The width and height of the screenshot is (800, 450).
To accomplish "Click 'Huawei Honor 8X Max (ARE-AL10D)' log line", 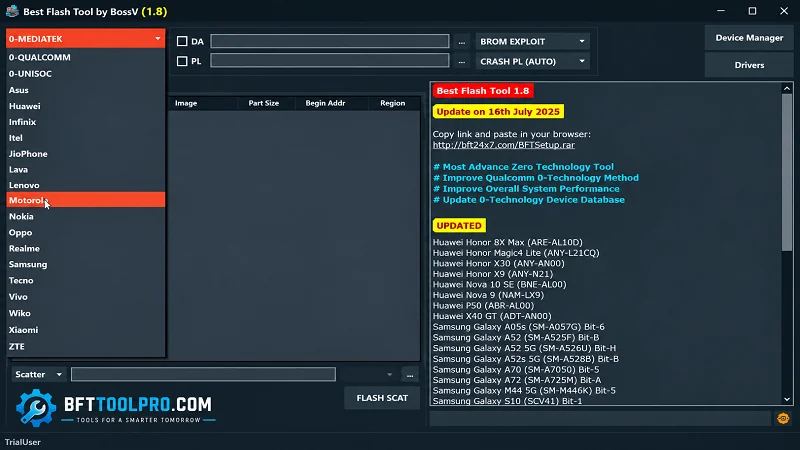I will click(x=508, y=242).
